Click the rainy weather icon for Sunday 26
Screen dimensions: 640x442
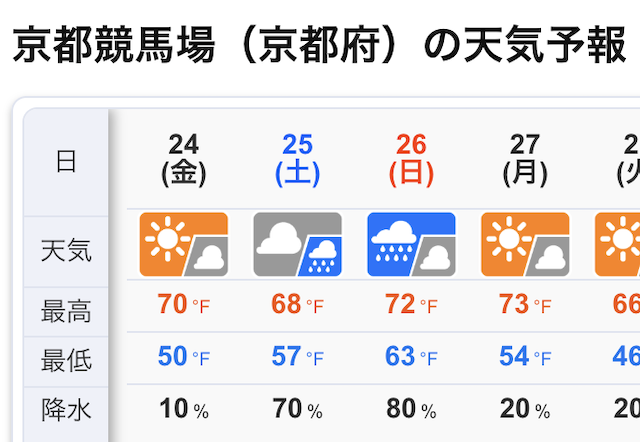(411, 244)
